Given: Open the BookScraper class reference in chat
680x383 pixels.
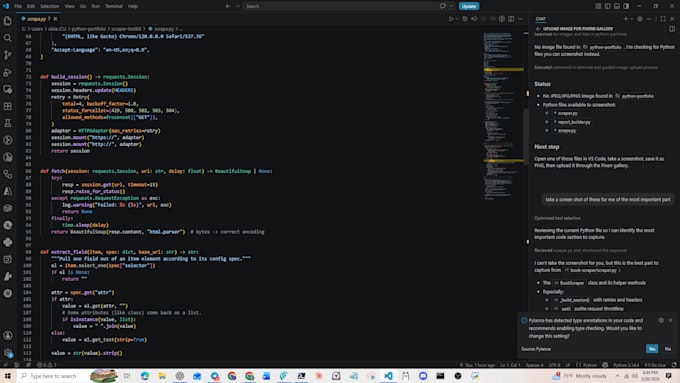Looking at the screenshot, I should pos(570,283).
